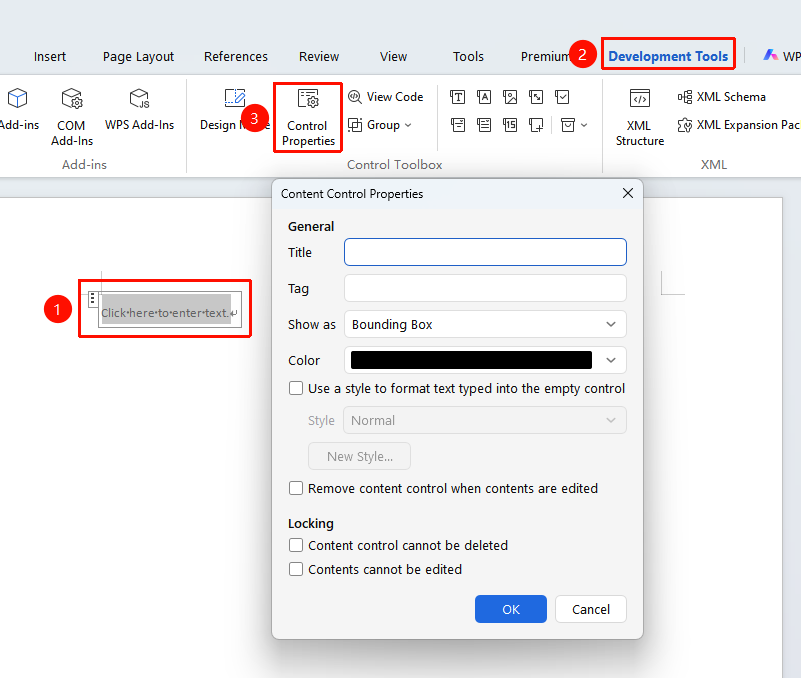Open the Color dropdown arrow
Image resolution: width=801 pixels, height=678 pixels.
[611, 360]
